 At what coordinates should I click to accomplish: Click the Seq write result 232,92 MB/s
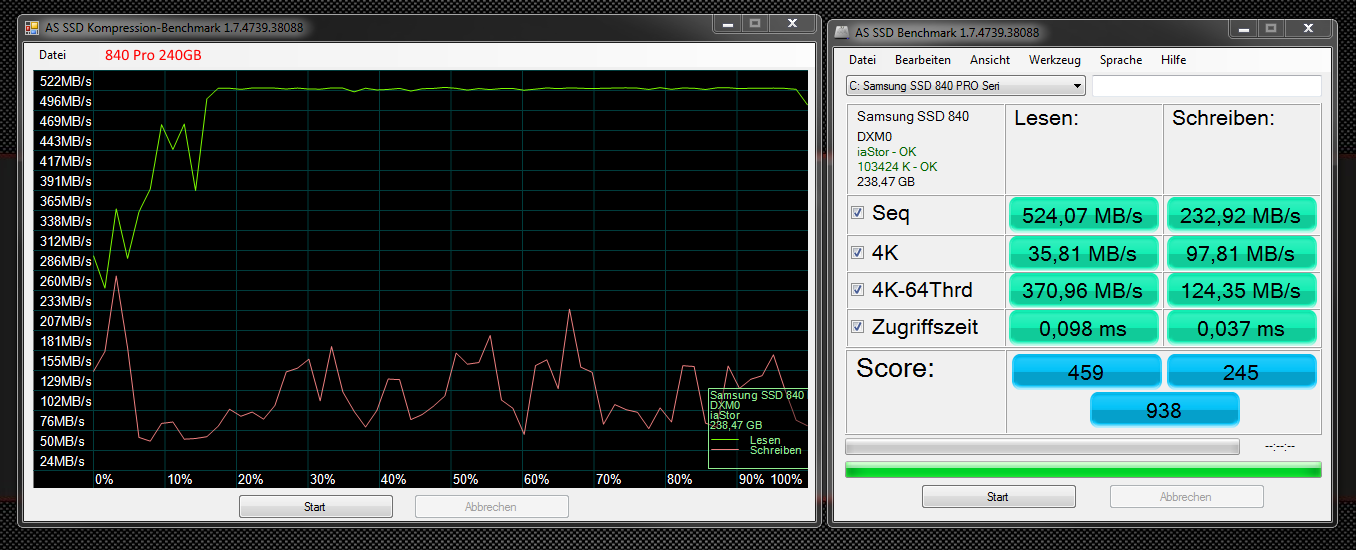tap(1241, 214)
